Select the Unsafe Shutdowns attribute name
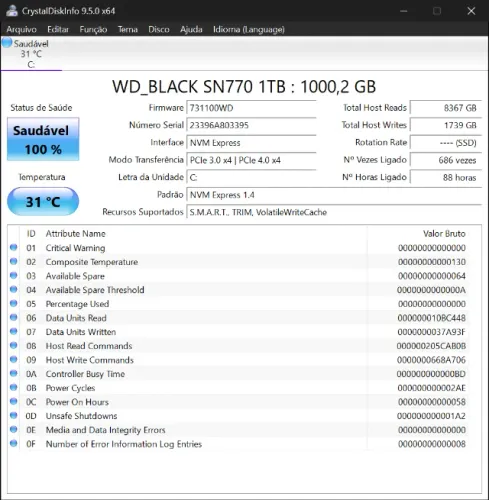This screenshot has width=489, height=500. pos(81,416)
